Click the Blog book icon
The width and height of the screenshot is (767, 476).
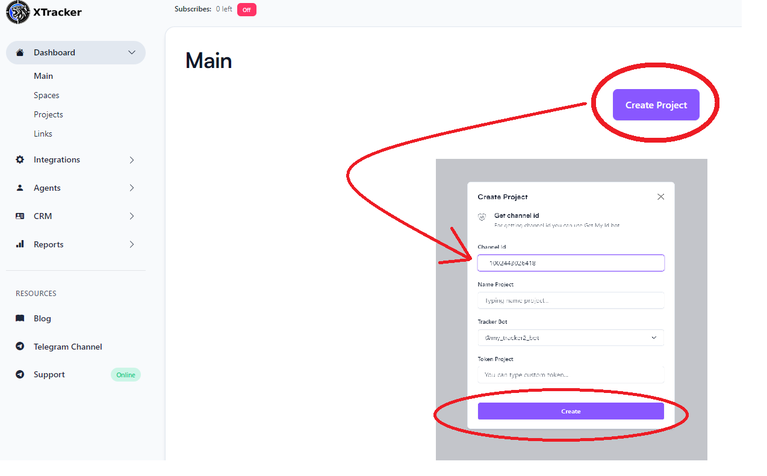[x=20, y=319]
